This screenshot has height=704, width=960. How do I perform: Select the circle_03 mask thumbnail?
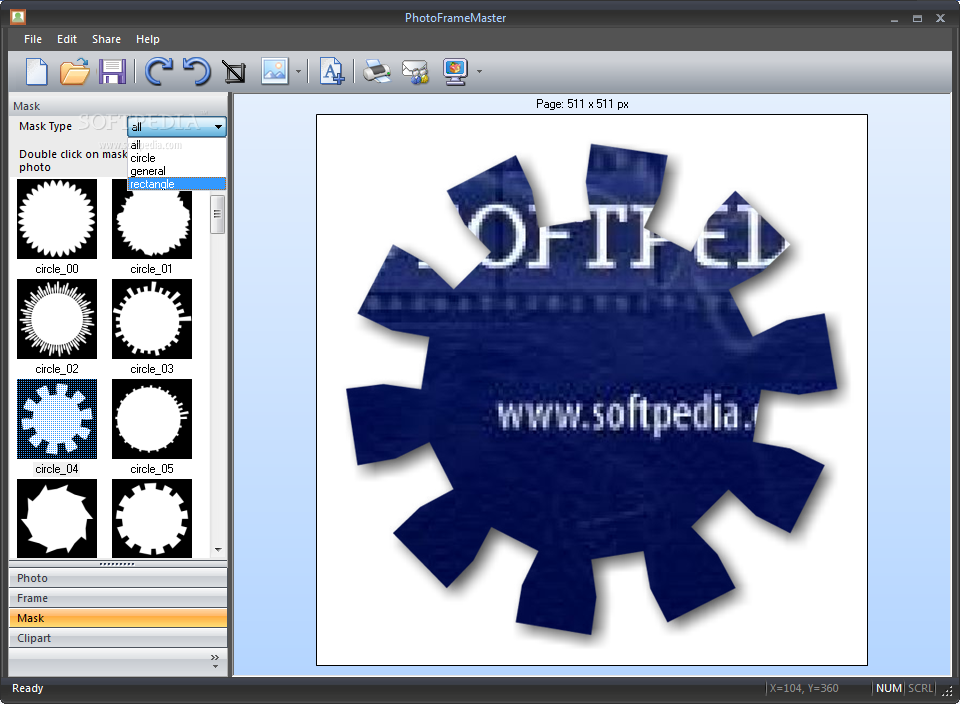pos(152,319)
